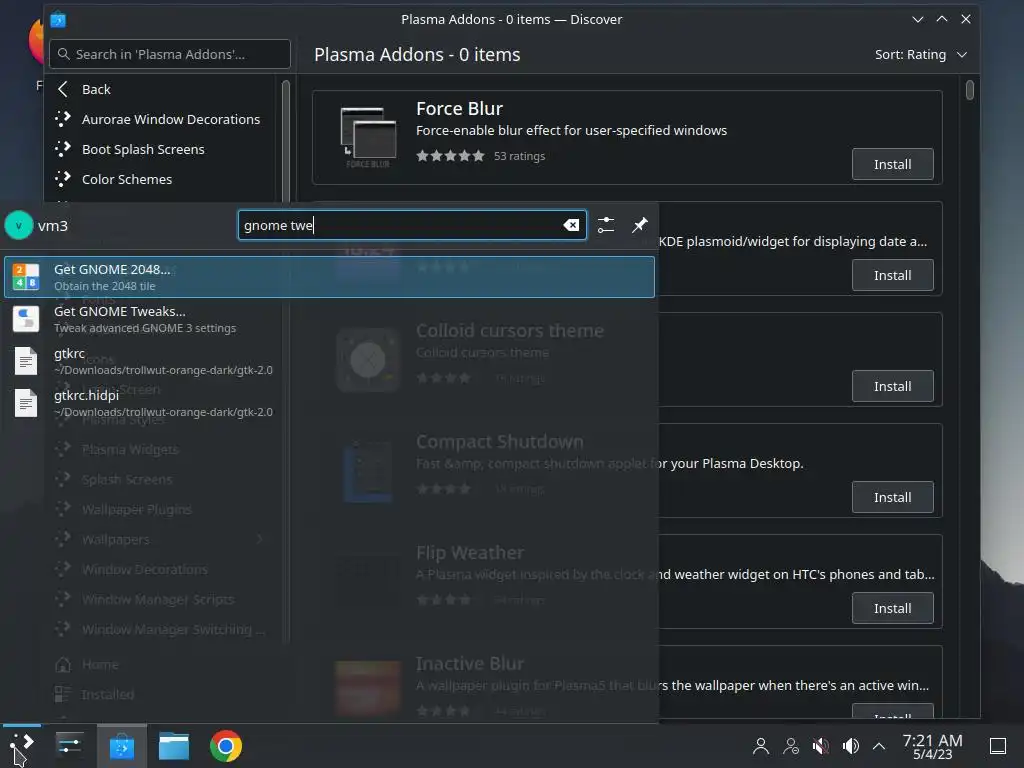Click the muted microphone tray icon
Viewport: 1024px width, 768px height.
[x=821, y=746]
